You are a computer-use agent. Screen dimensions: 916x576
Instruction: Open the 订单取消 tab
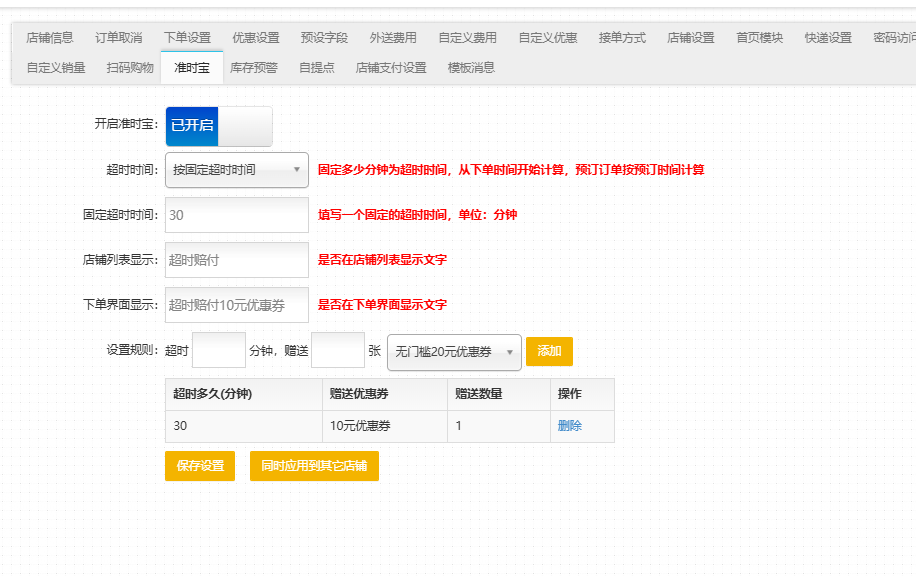(x=119, y=38)
